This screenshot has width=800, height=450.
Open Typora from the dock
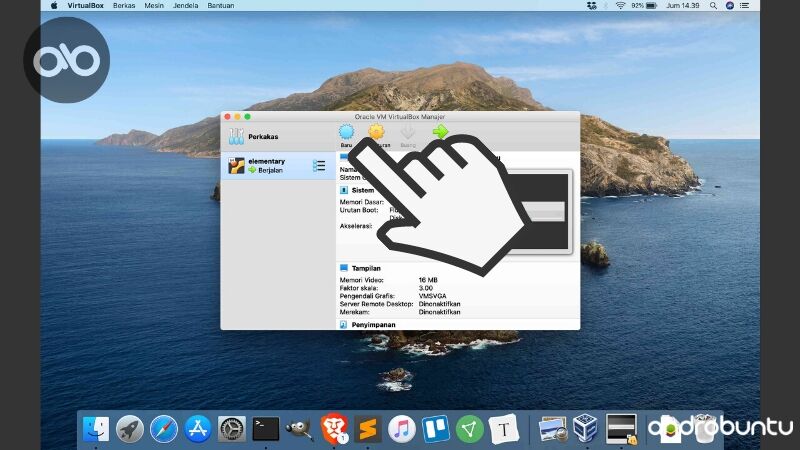point(504,429)
